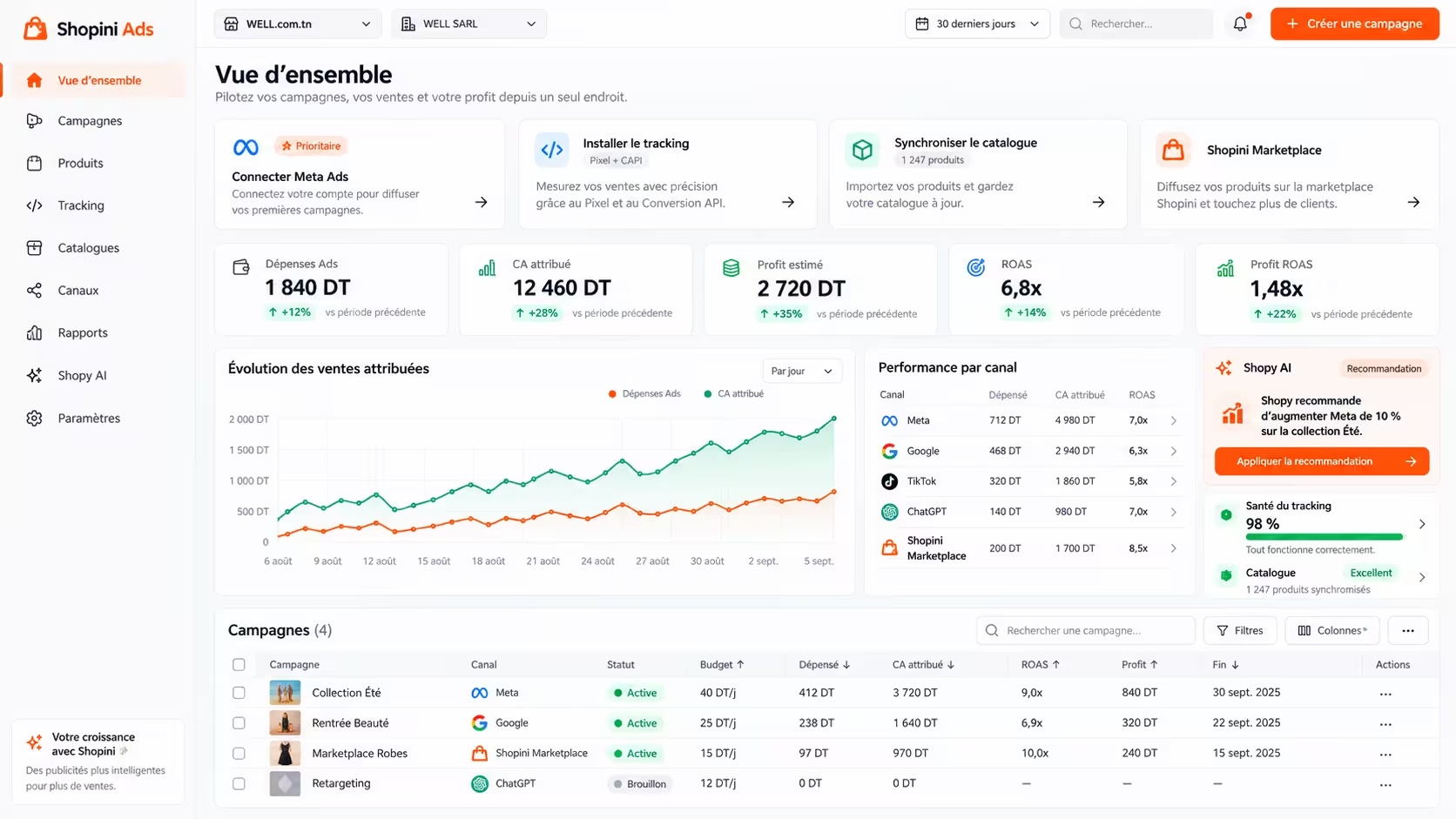
Task: Click the ChatGPT logo in Performance par canal
Action: coord(889,512)
